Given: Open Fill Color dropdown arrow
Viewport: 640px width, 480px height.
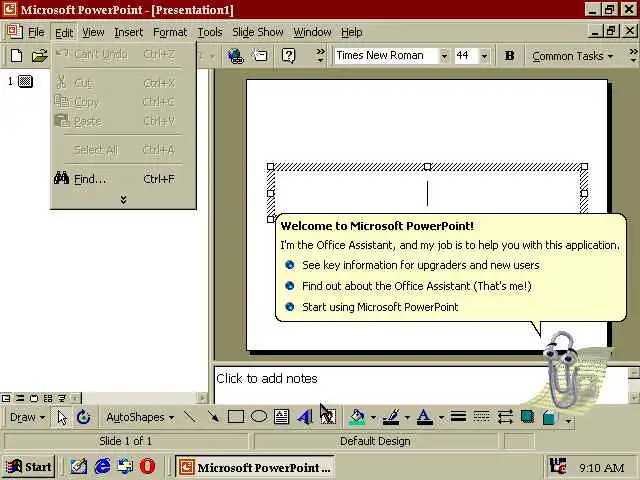Looking at the screenshot, I should tap(373, 418).
